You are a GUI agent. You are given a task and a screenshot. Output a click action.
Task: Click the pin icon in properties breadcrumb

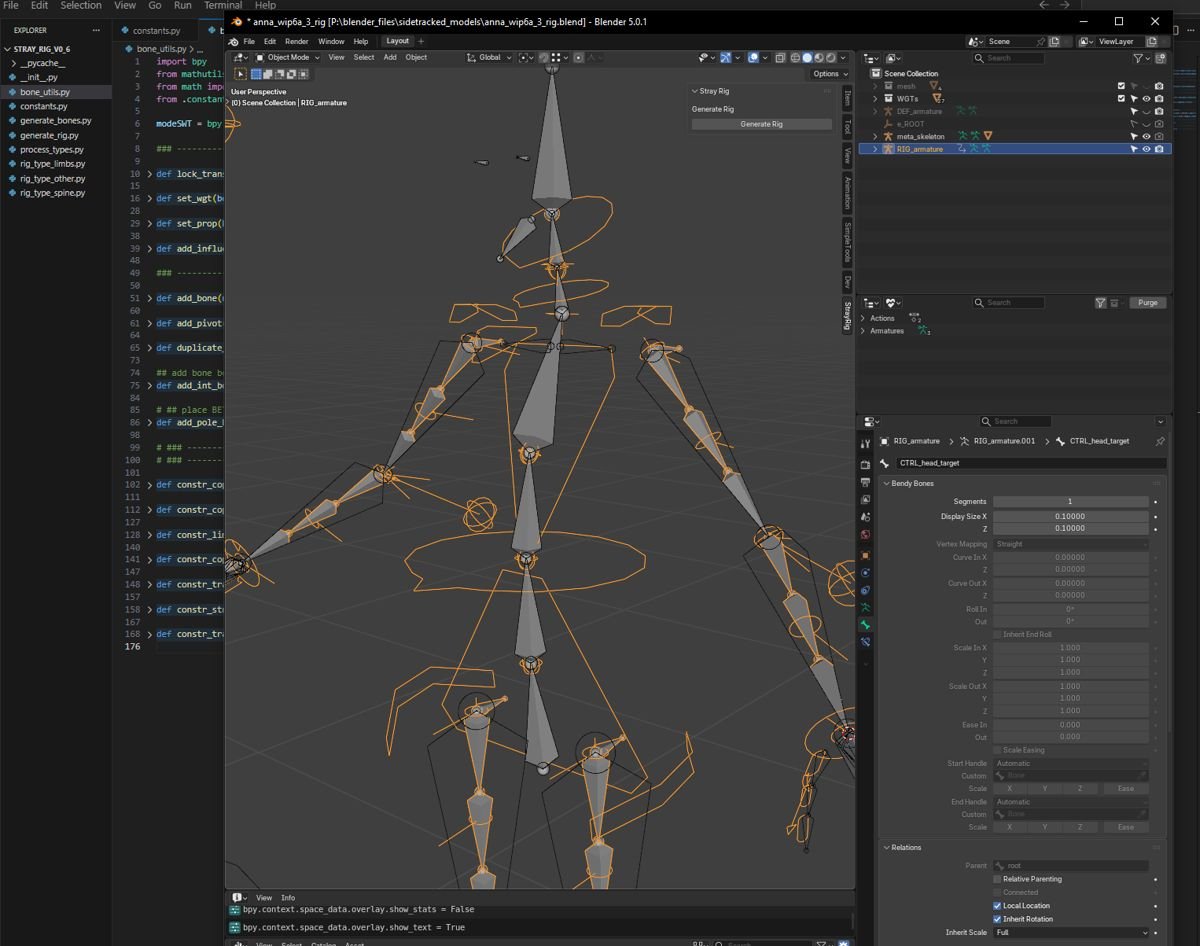[1160, 441]
